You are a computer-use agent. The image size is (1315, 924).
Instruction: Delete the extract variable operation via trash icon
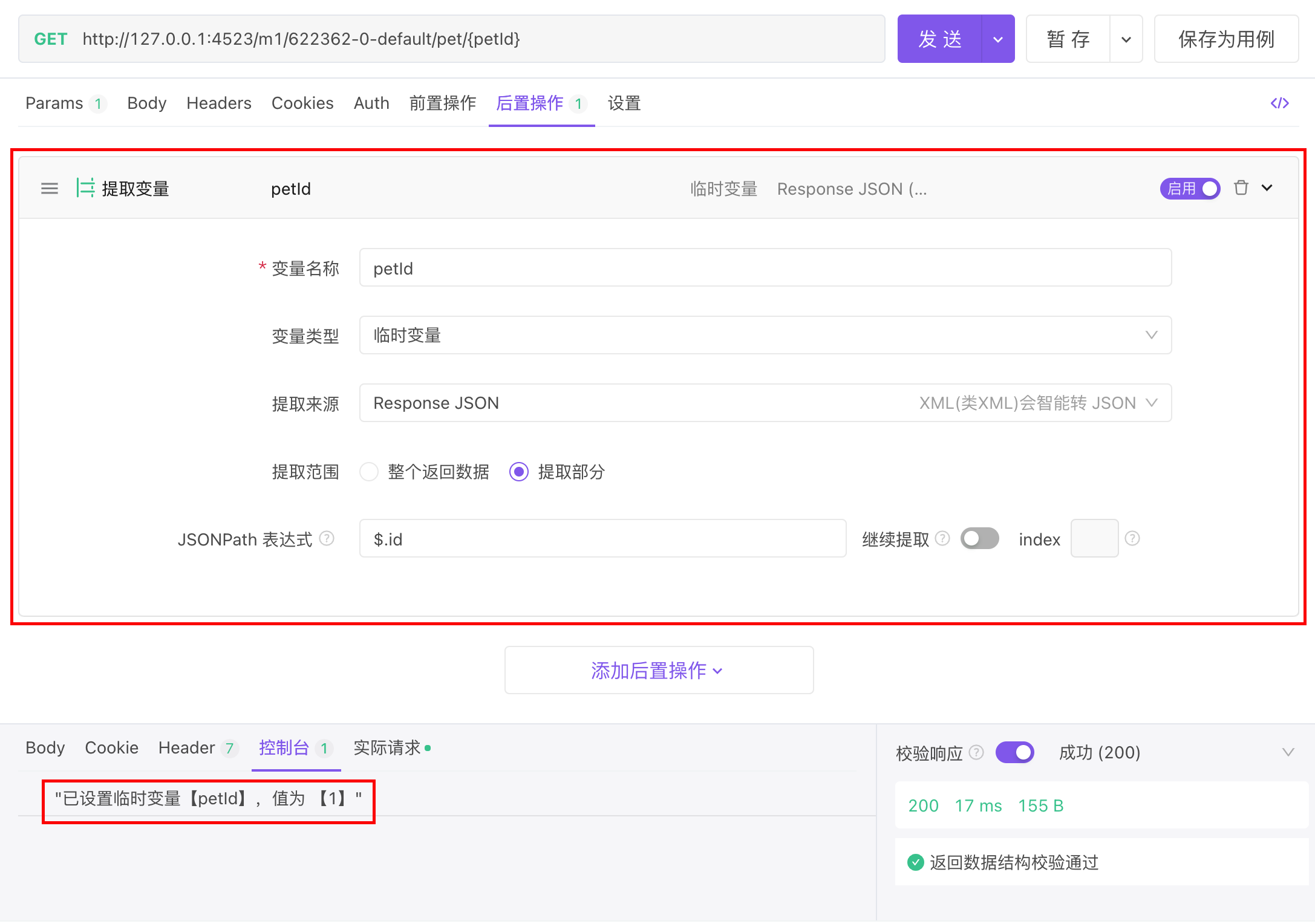[1241, 188]
